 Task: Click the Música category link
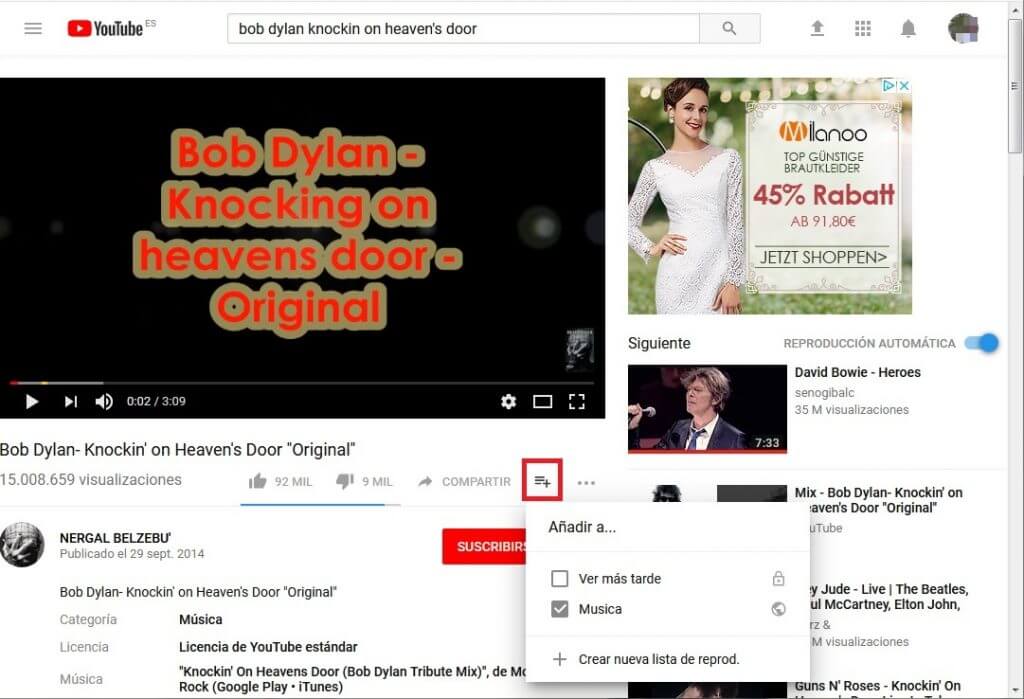[200, 619]
